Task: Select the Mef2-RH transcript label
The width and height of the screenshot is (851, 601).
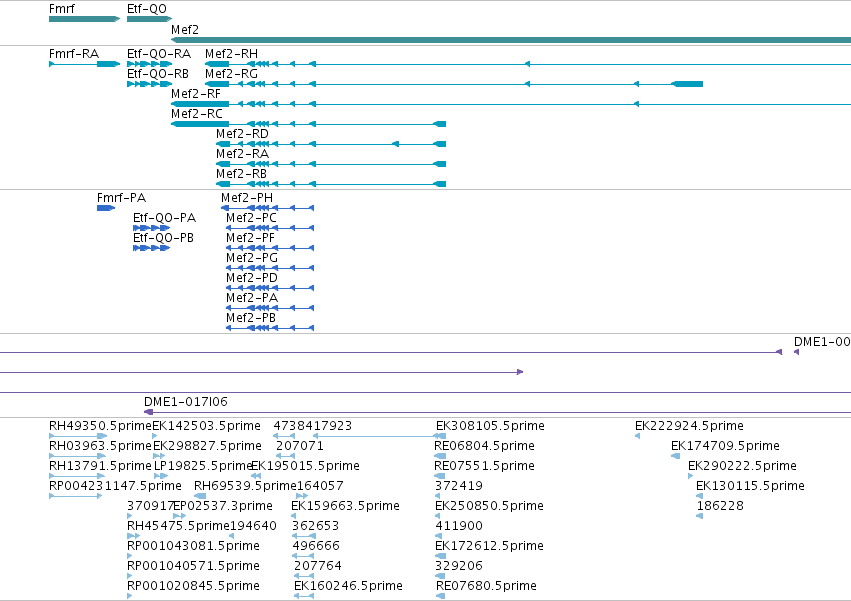Action: 231,54
